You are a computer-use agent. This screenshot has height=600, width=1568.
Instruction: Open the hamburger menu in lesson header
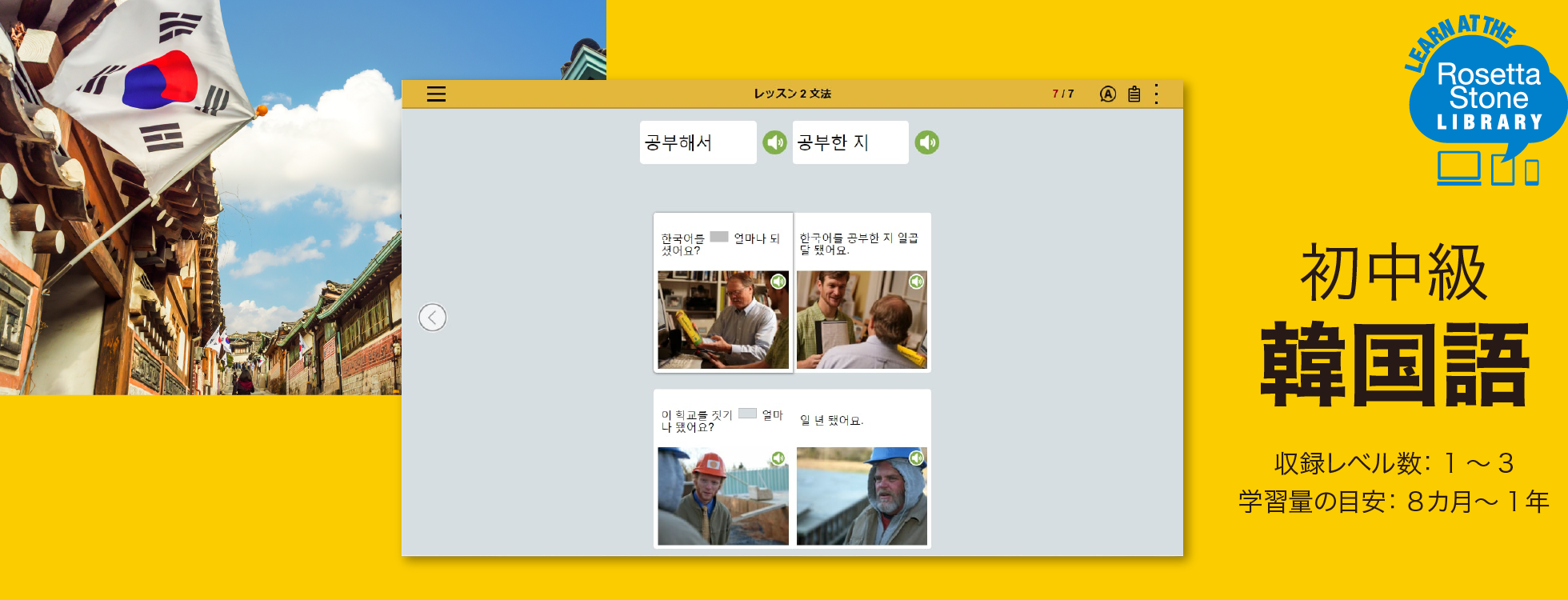[x=436, y=94]
